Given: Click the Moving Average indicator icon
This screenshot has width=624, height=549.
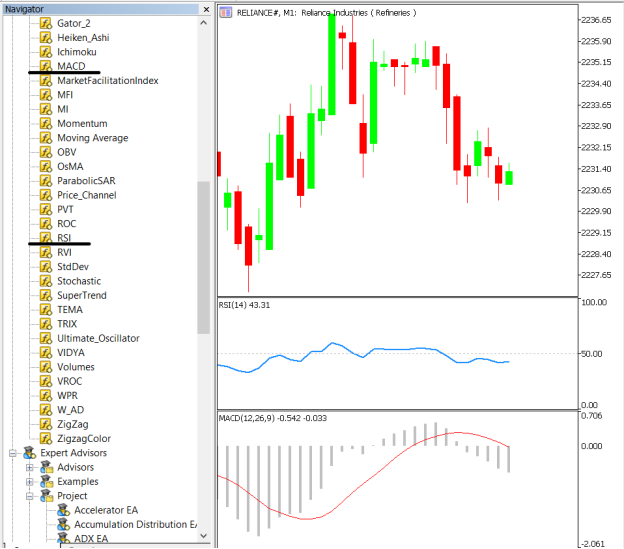Looking at the screenshot, I should point(46,138).
